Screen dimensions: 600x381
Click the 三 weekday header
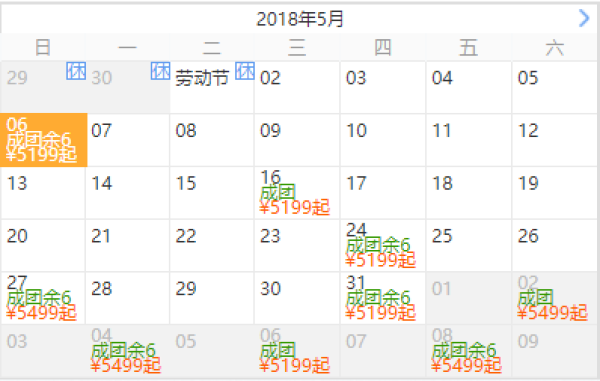tap(297, 47)
